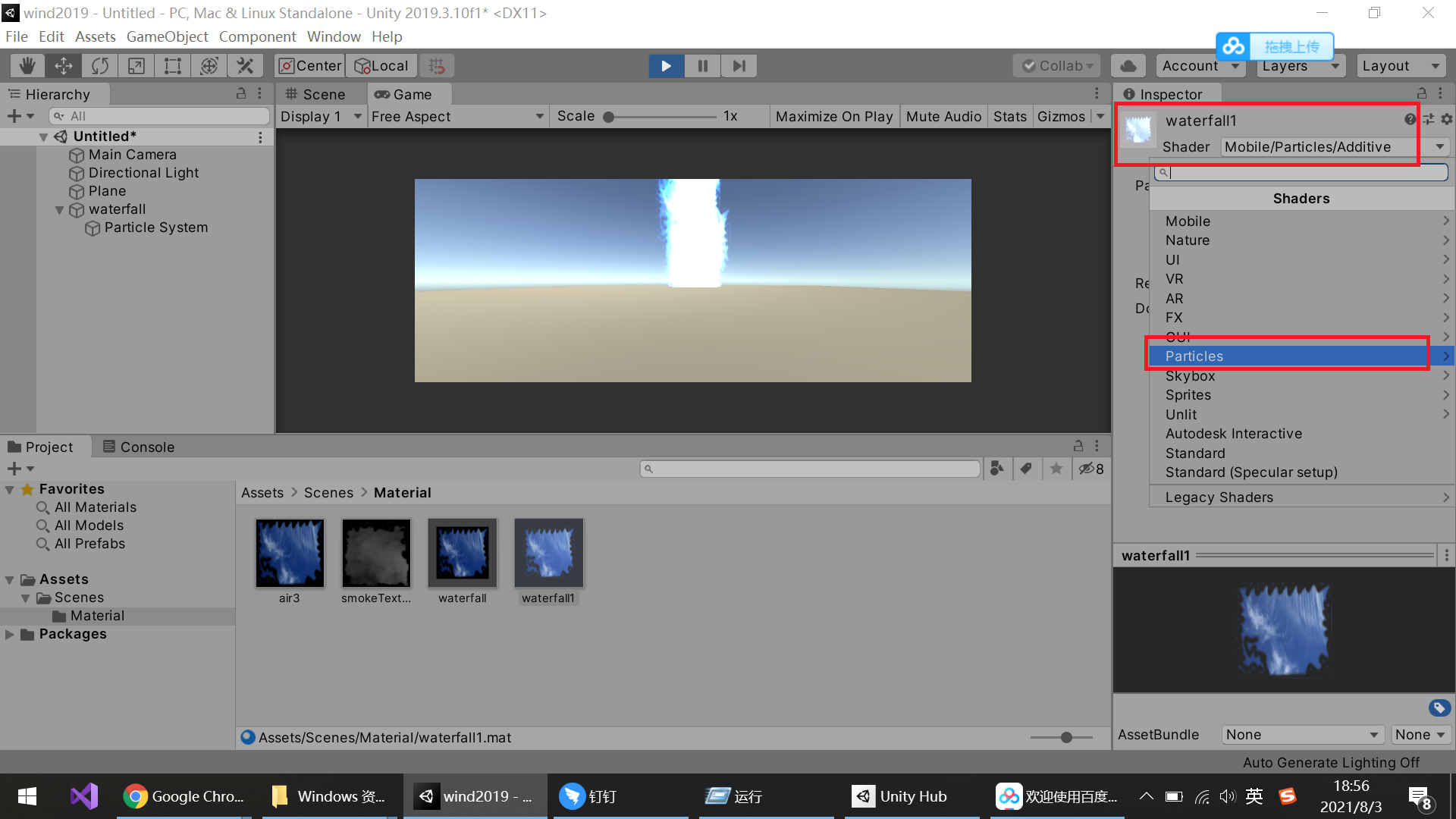Click the favorites star icon in Project toolbar
This screenshot has width=1456, height=819.
(x=1056, y=469)
